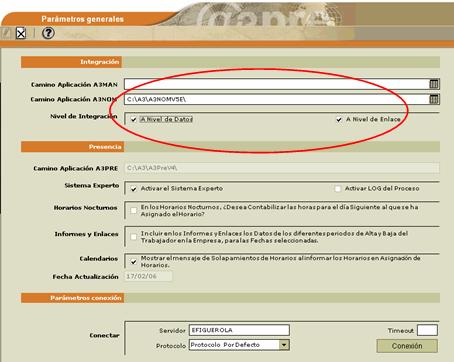Toggle Activar el Sistema Experto checkbox
454x362 pixels.
[134, 189]
